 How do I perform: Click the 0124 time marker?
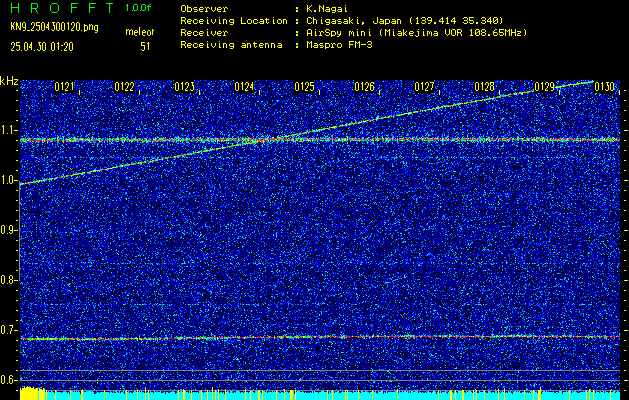tap(244, 87)
